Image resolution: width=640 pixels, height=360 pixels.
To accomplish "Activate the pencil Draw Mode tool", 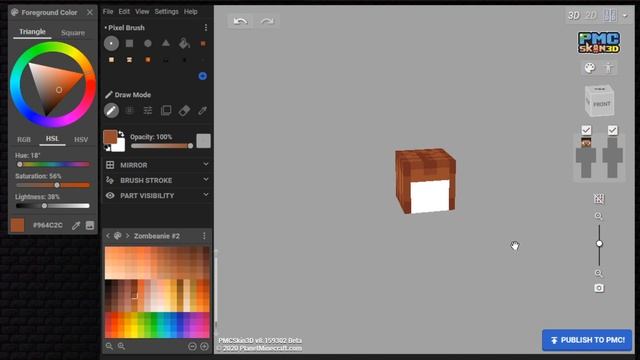I will tap(111, 111).
